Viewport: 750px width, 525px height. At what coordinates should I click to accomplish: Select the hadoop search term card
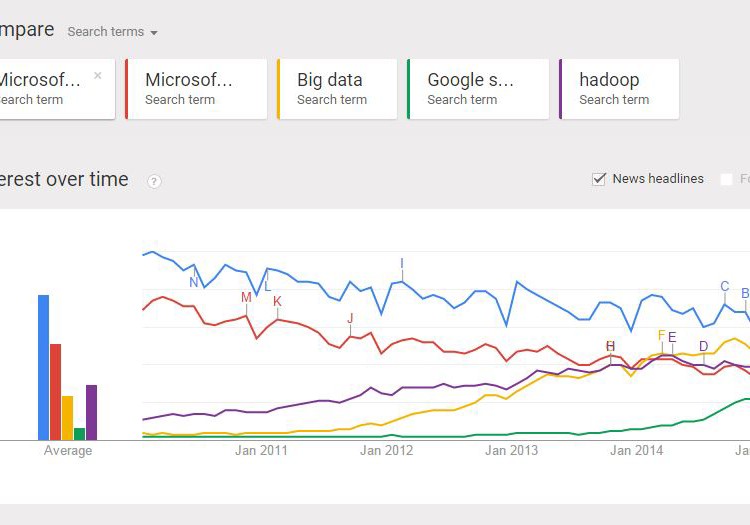point(619,89)
